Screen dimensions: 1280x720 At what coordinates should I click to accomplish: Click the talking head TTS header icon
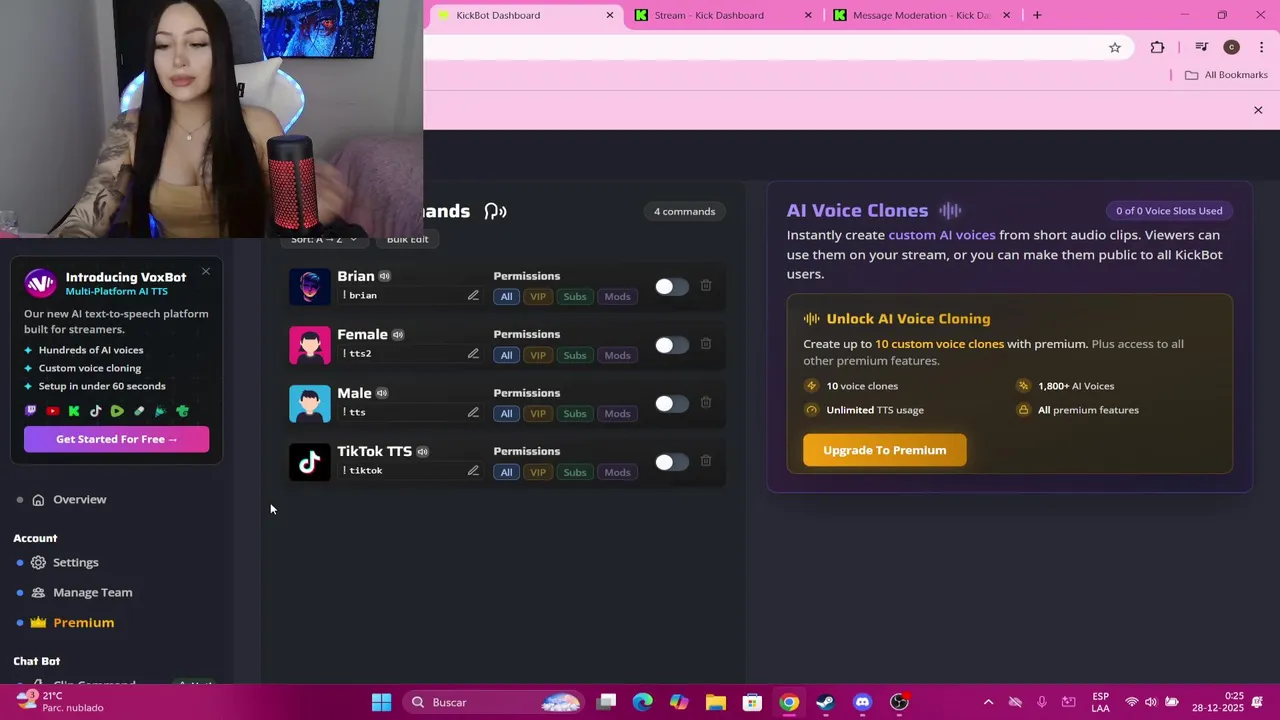click(495, 211)
